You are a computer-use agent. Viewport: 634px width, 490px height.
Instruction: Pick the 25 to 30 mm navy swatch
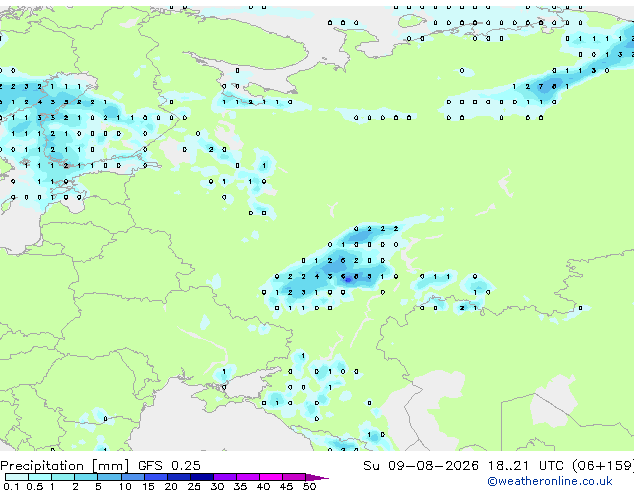(201, 477)
